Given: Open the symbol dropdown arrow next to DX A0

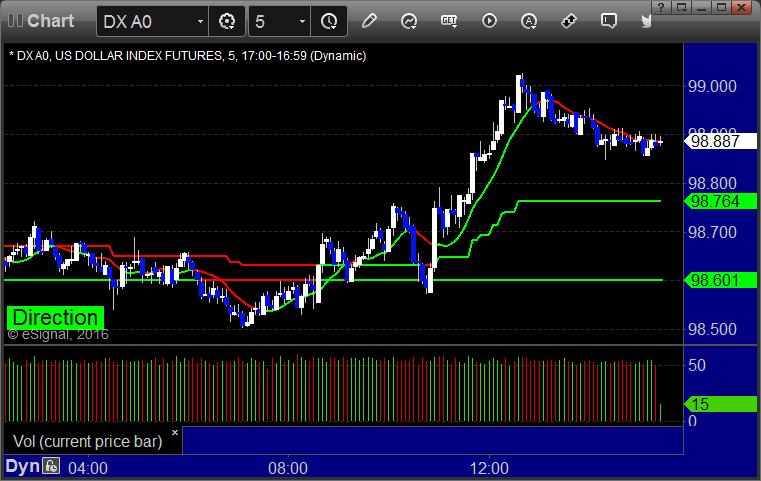Looking at the screenshot, I should [200, 21].
